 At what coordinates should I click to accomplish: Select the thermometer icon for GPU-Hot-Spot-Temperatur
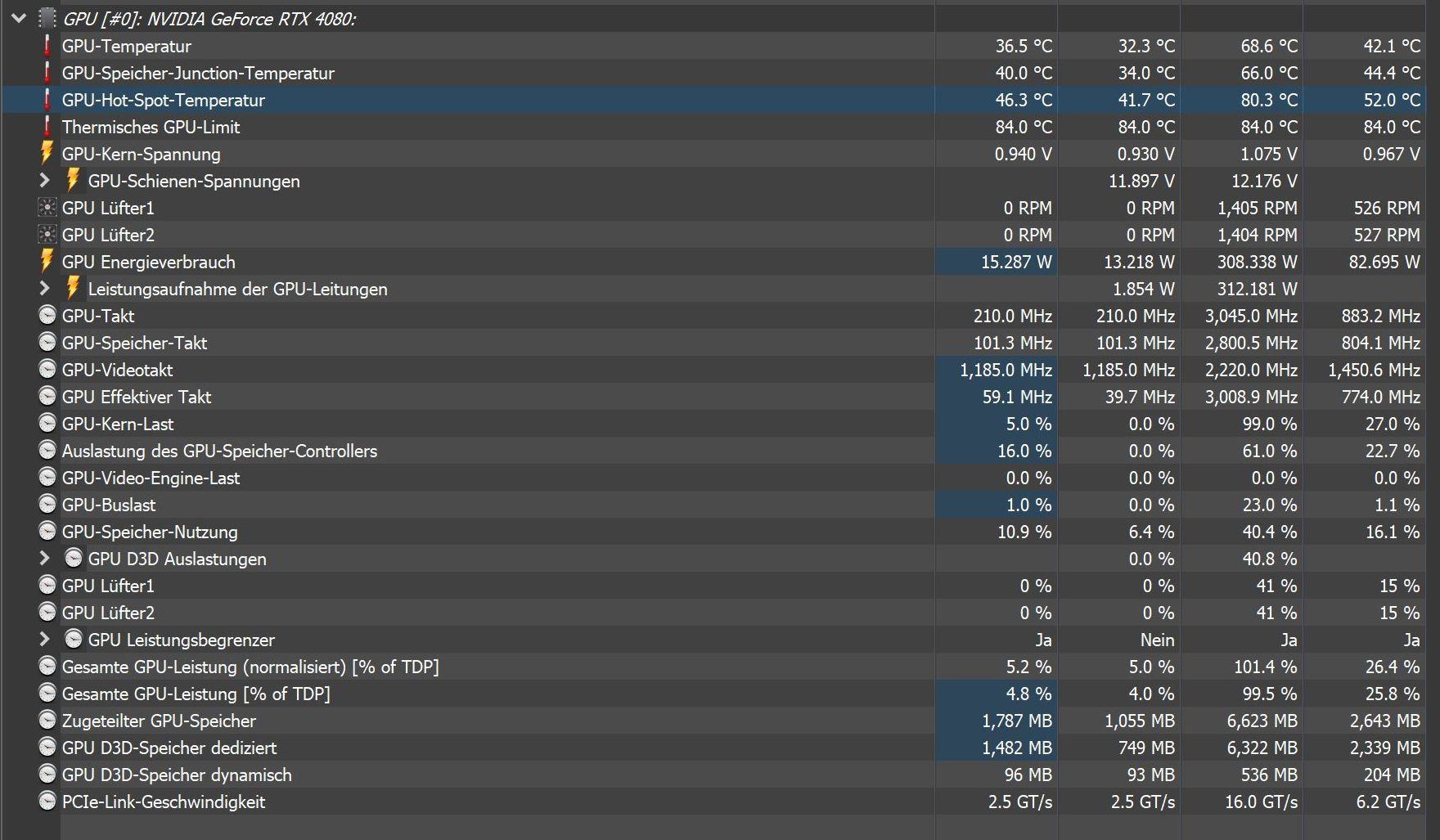tap(47, 100)
